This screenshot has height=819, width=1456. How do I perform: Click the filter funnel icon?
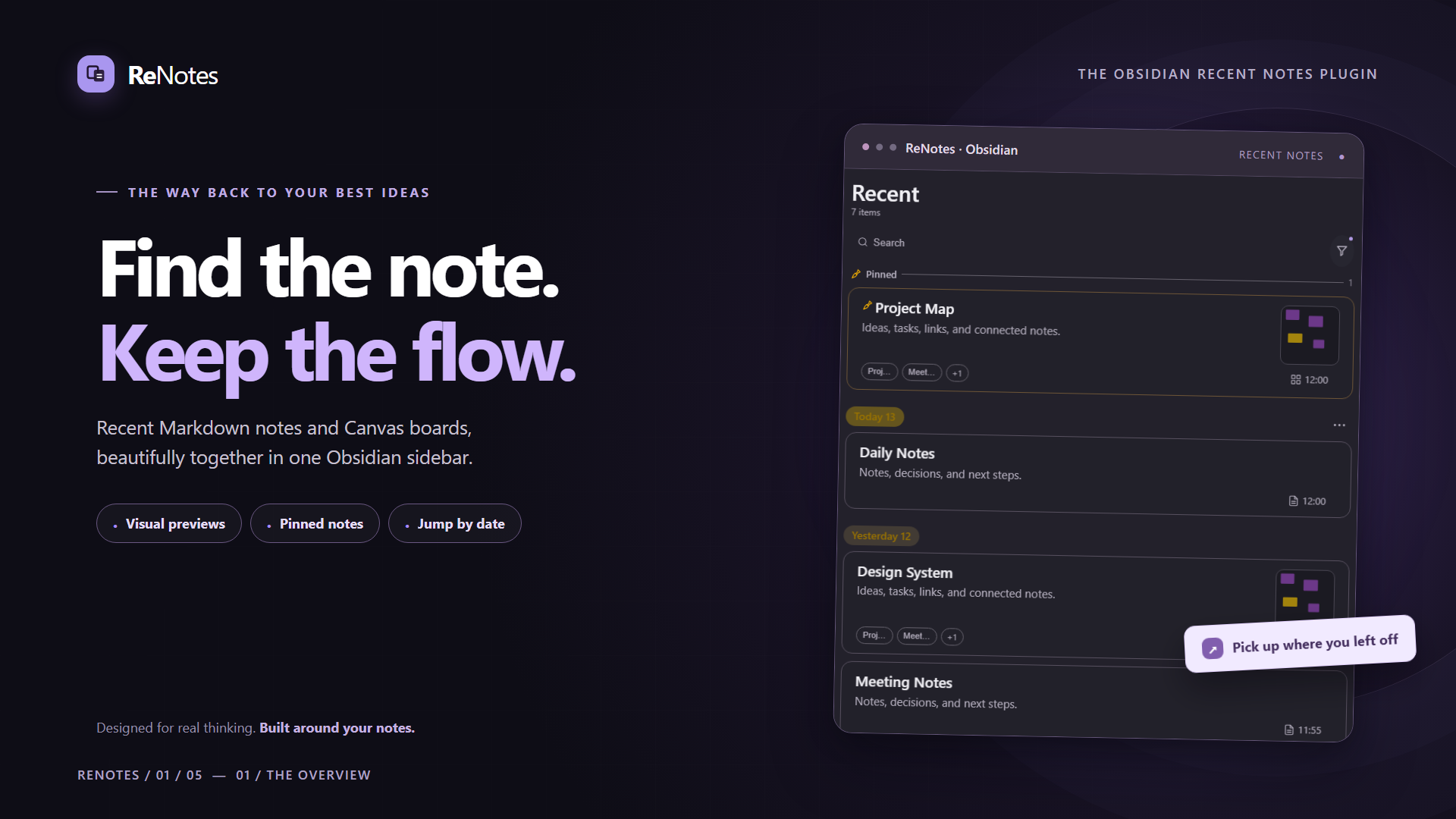(1341, 251)
